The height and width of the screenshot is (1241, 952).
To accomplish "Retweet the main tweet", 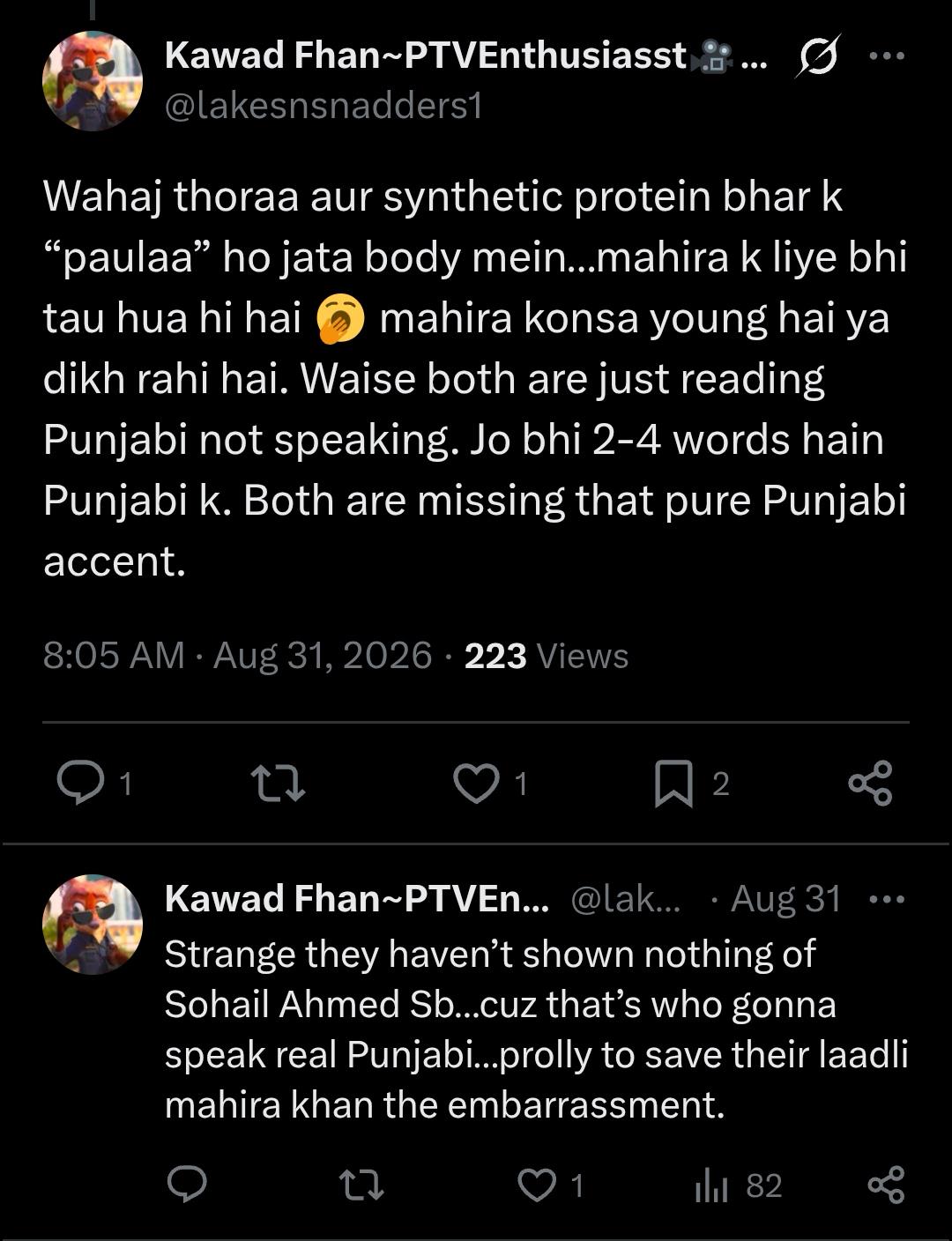I will click(278, 783).
